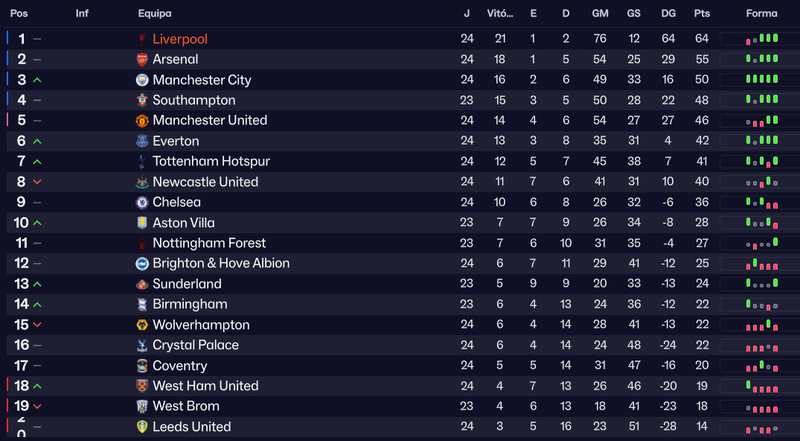Click Everton's form indicator bars

[x=762, y=140]
